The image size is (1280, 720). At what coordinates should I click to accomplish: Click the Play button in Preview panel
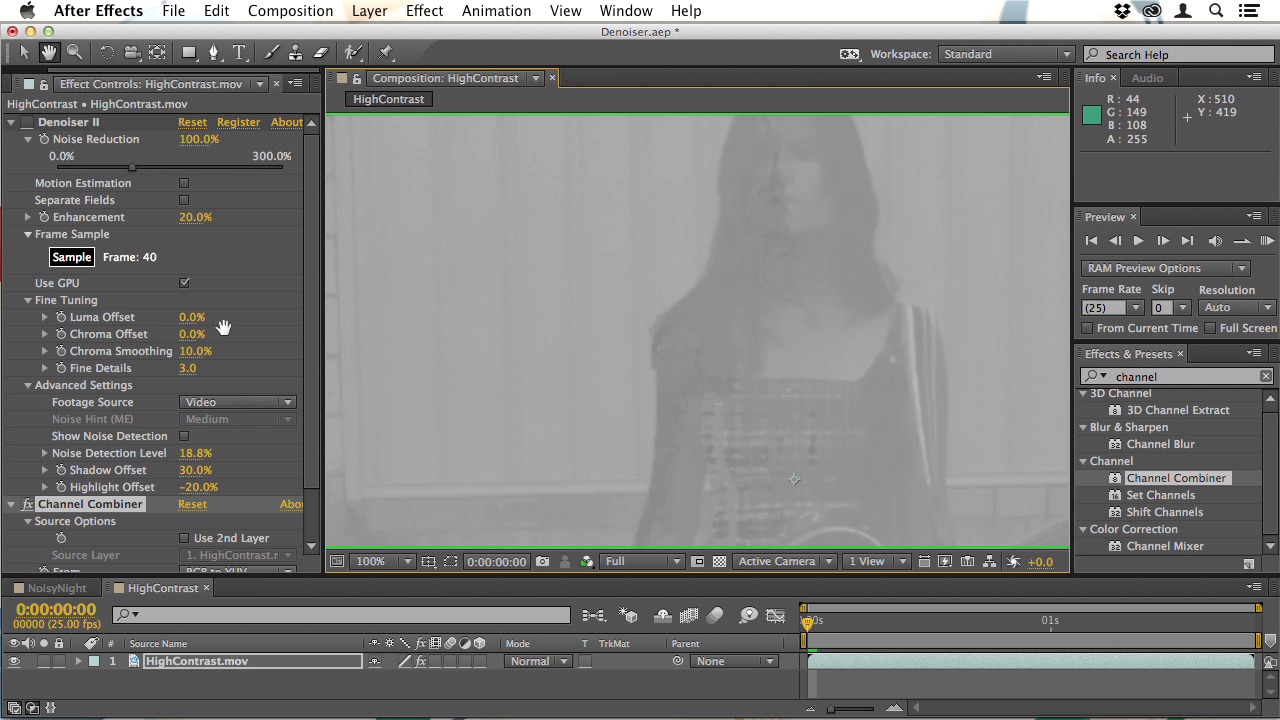pos(1138,241)
